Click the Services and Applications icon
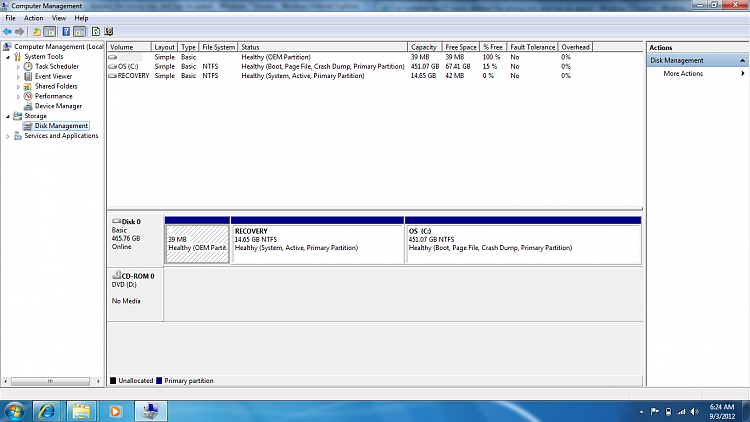The height and width of the screenshot is (422, 750). tap(18, 136)
